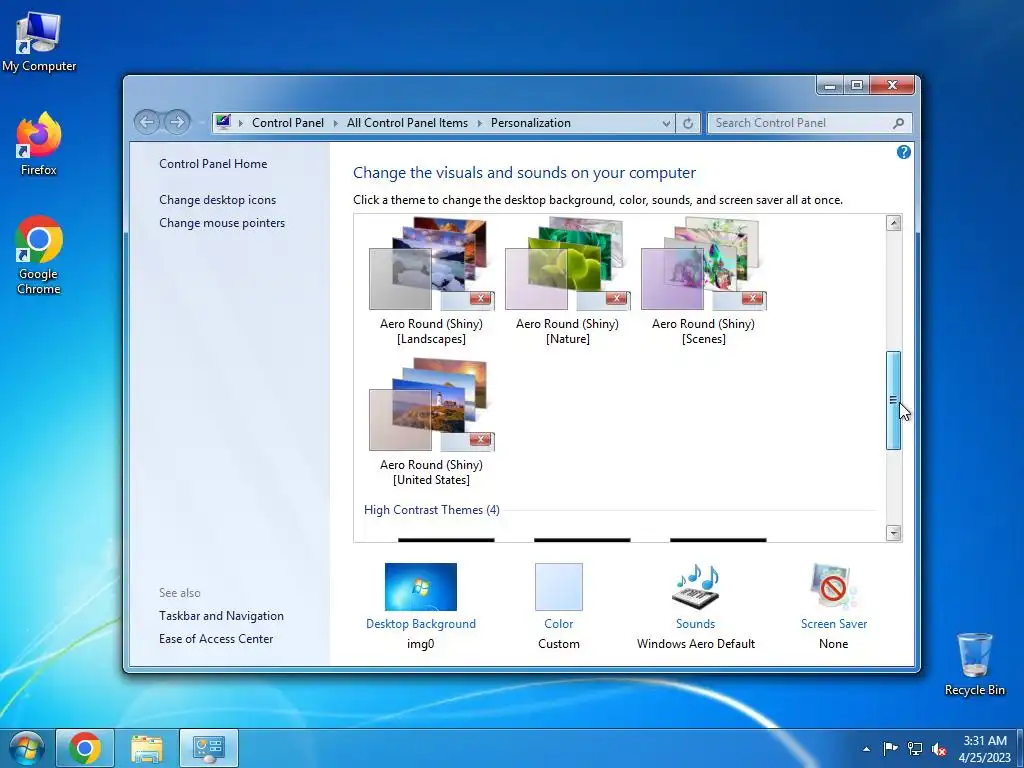1024x768 pixels.
Task: Open Google Chrome desktop shortcut
Action: [x=39, y=255]
